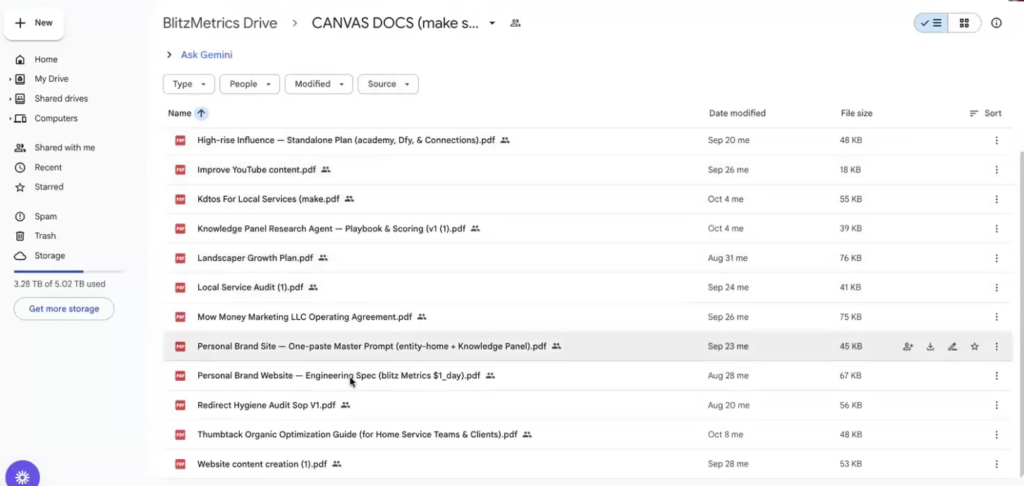Click the rename pencil icon on hovered row
The image size is (1024, 486).
tap(952, 347)
